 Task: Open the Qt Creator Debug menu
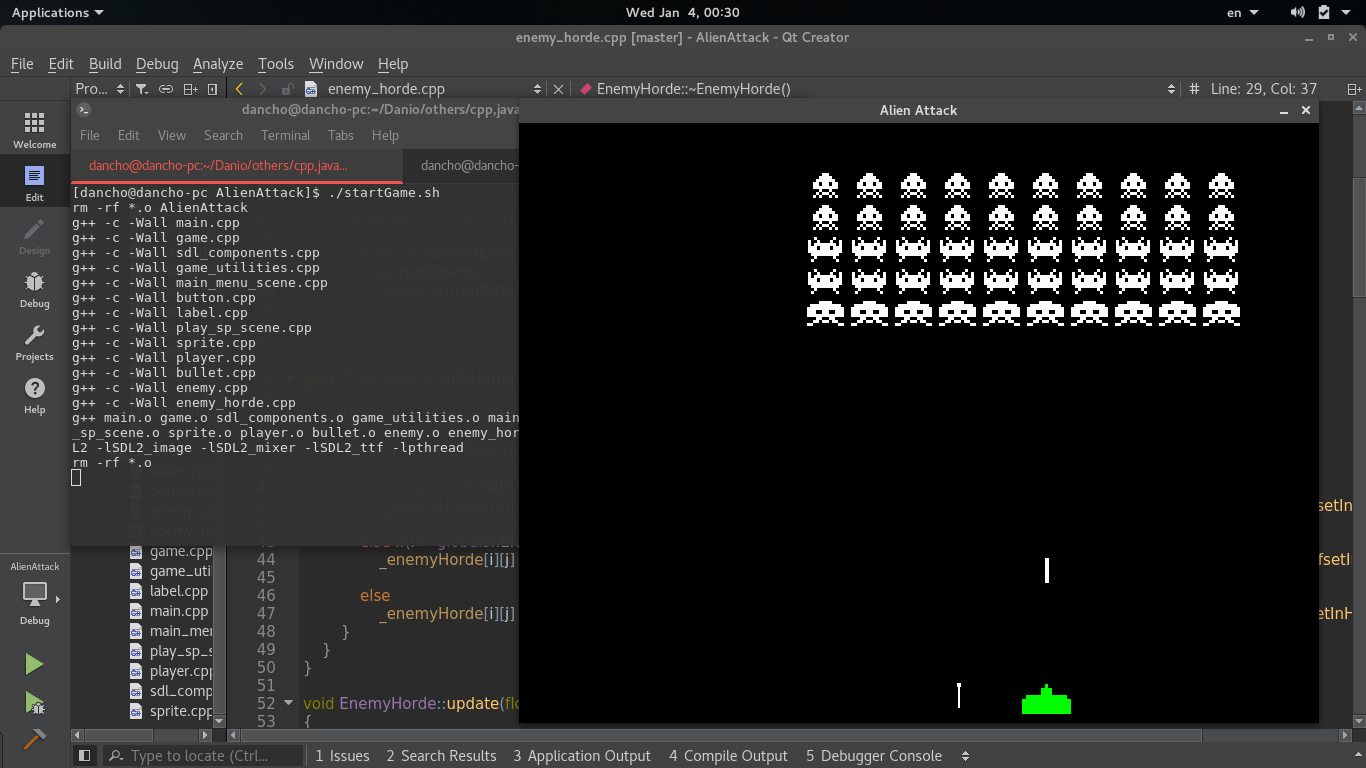(x=157, y=63)
